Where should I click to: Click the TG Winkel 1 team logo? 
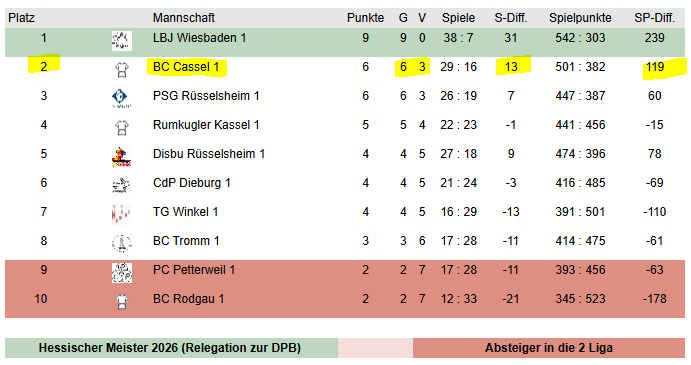122,215
